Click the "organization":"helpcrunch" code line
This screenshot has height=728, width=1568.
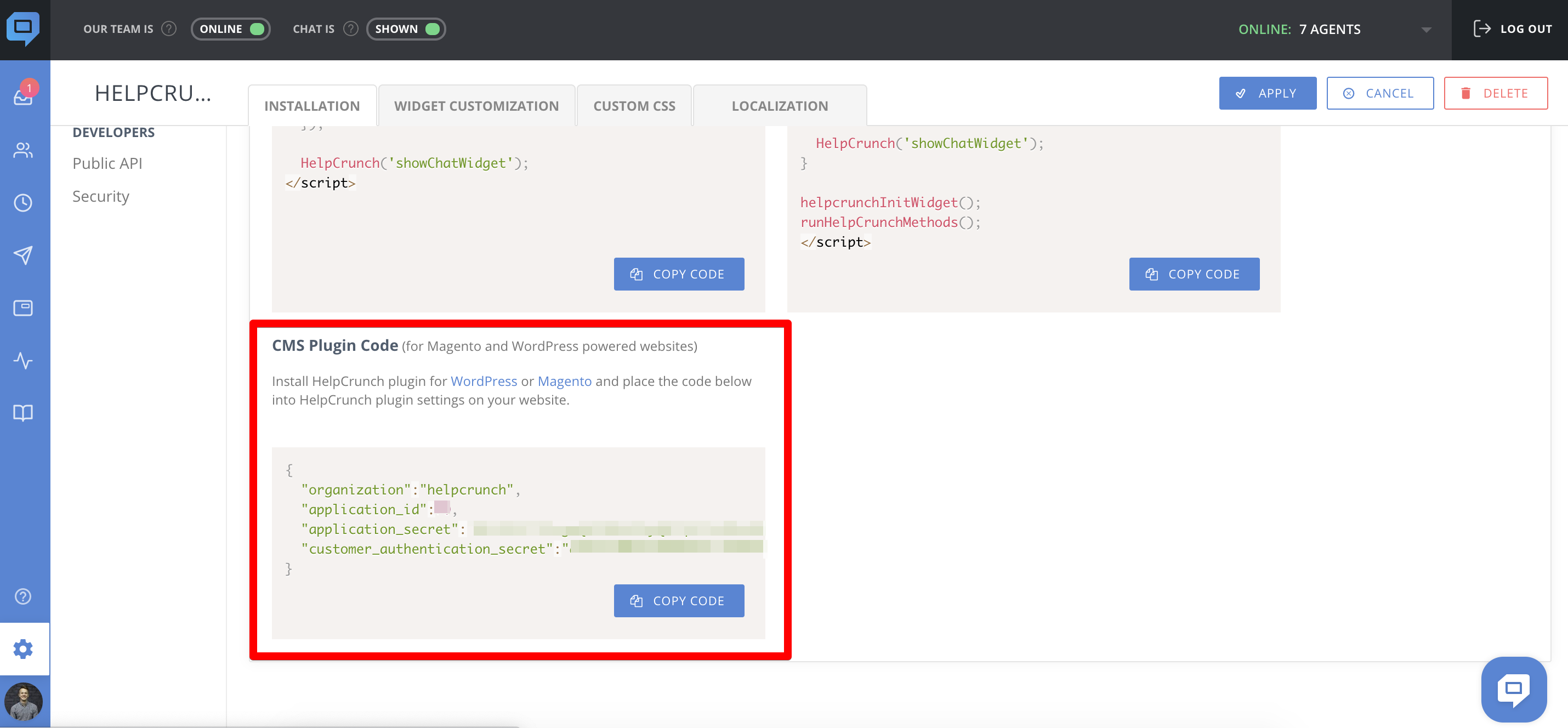[x=410, y=490]
